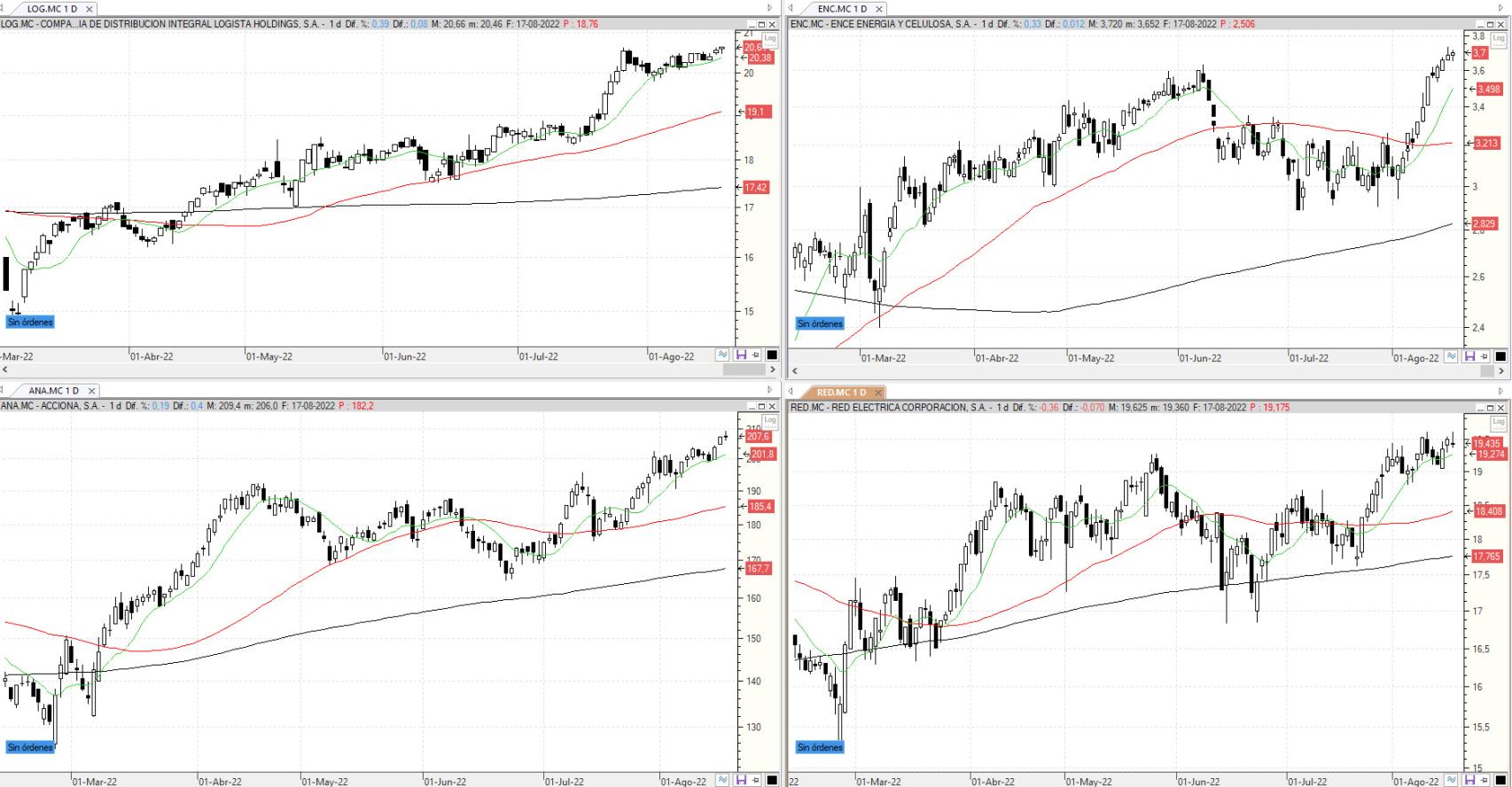The width and height of the screenshot is (1512, 787).
Task: Click the black color swatch in LOG.MC footer
Action: coord(772,355)
